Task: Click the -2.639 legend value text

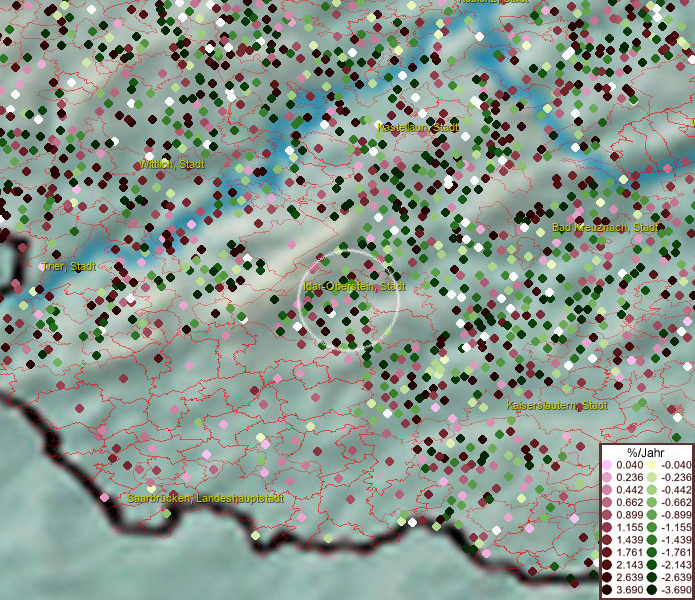Action: click(676, 577)
